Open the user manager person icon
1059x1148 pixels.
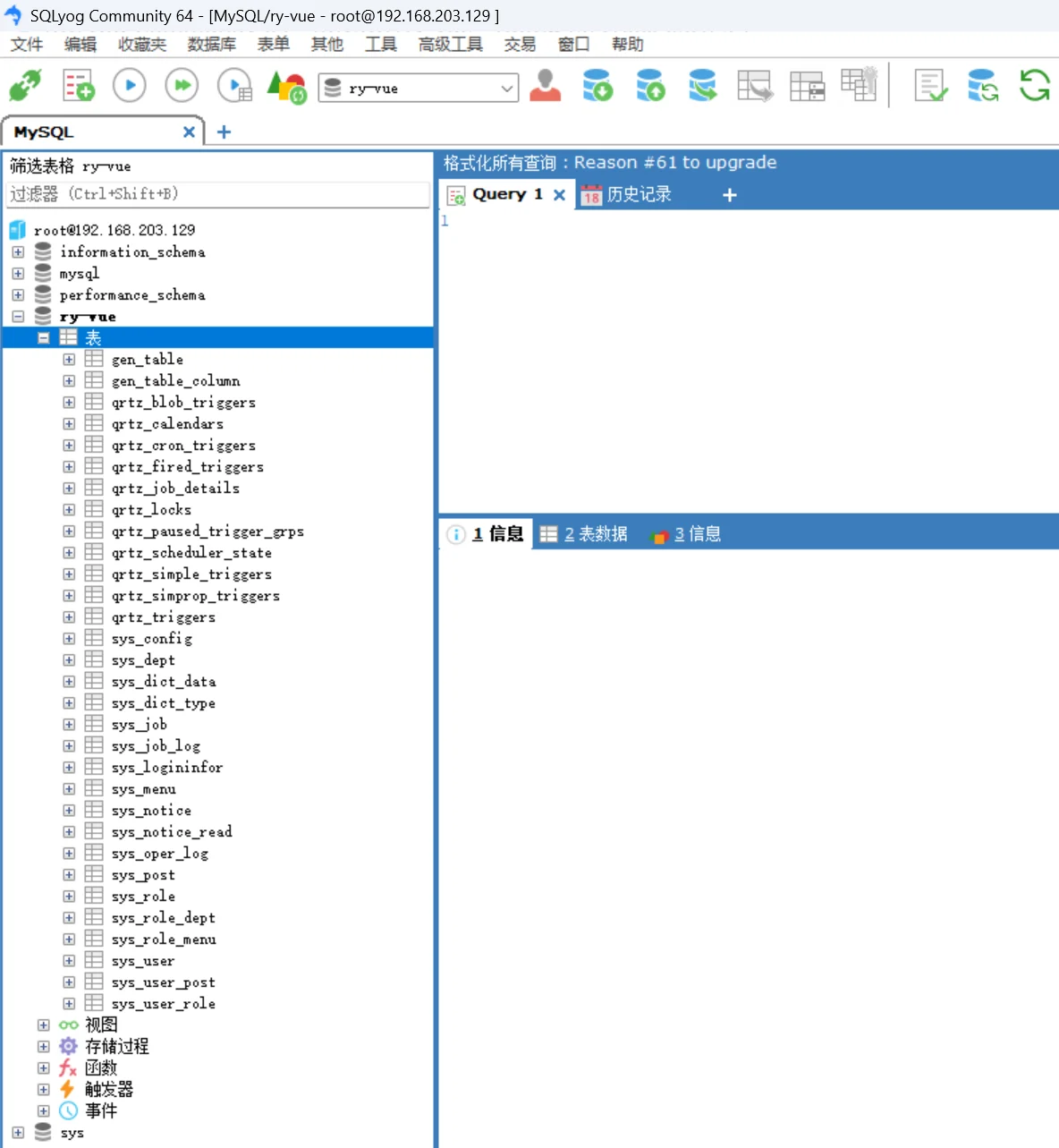[545, 85]
